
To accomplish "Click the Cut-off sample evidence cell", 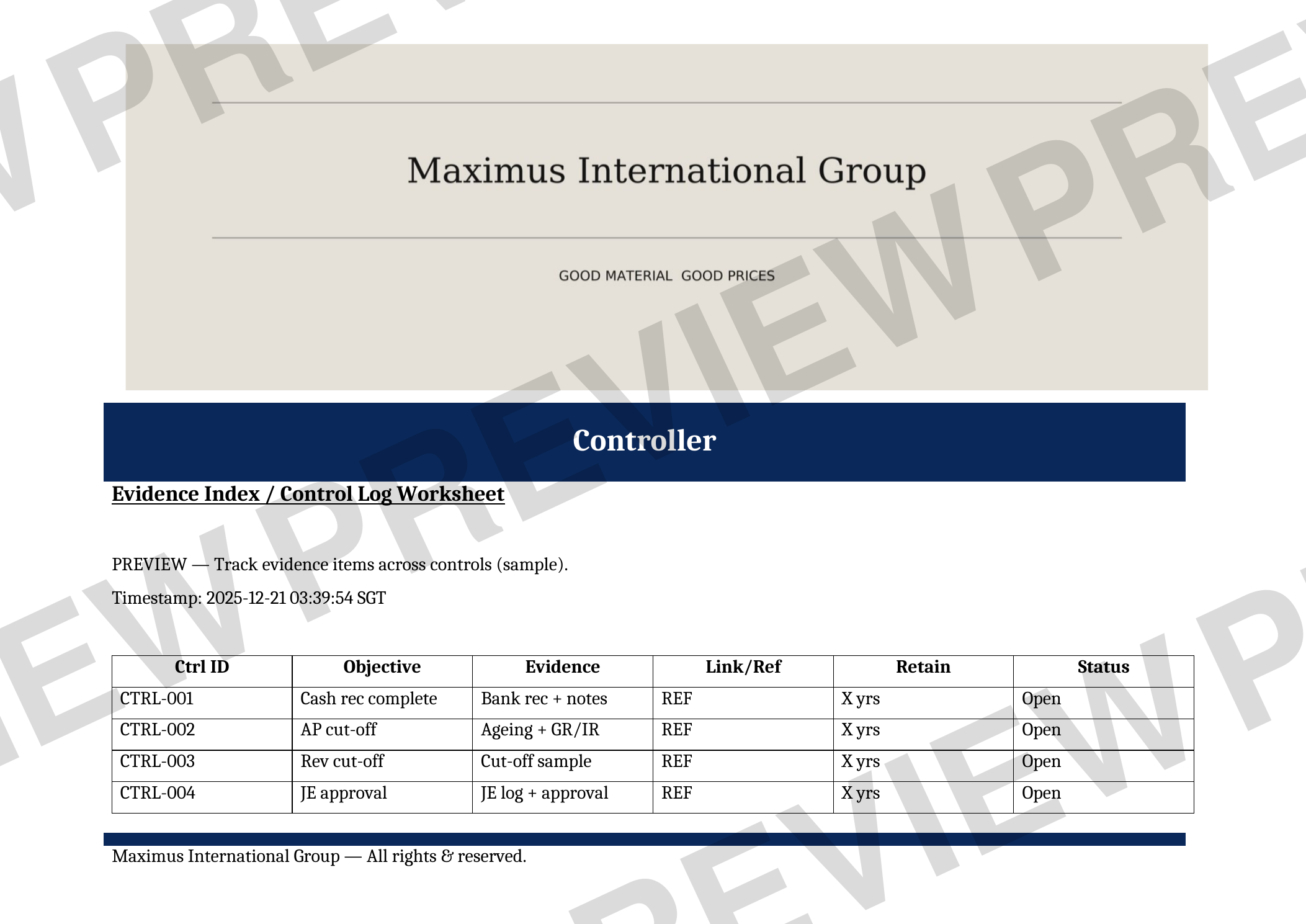I will click(536, 761).
